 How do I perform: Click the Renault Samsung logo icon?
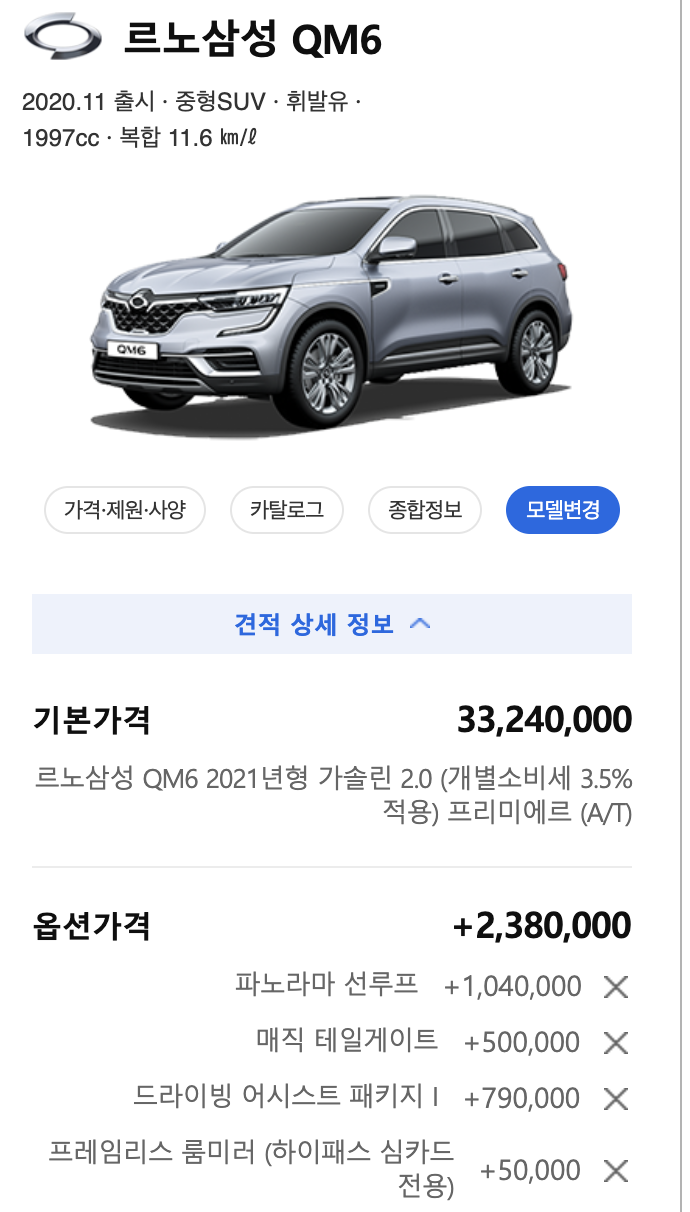(x=63, y=40)
